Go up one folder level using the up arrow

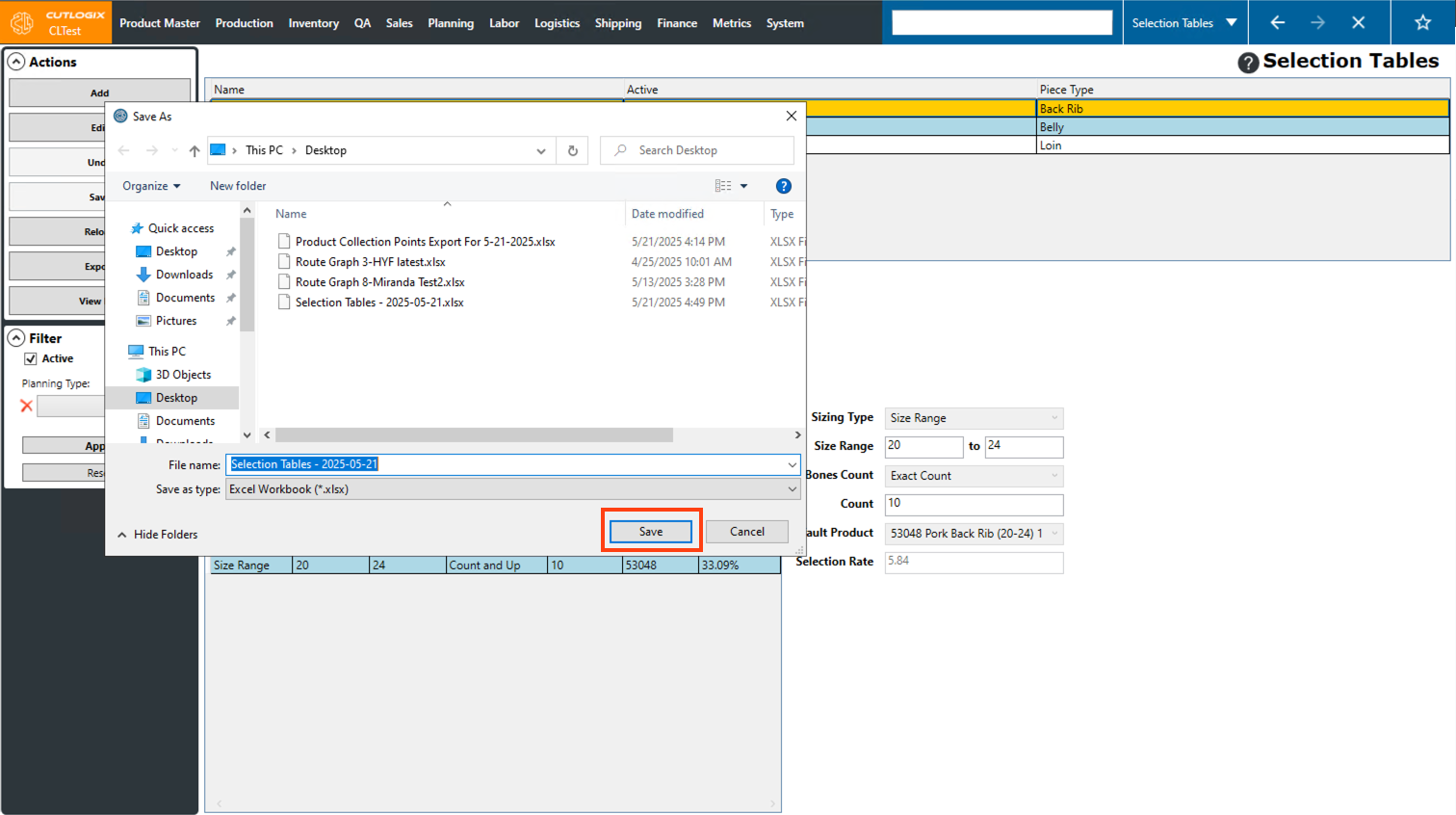coord(195,150)
